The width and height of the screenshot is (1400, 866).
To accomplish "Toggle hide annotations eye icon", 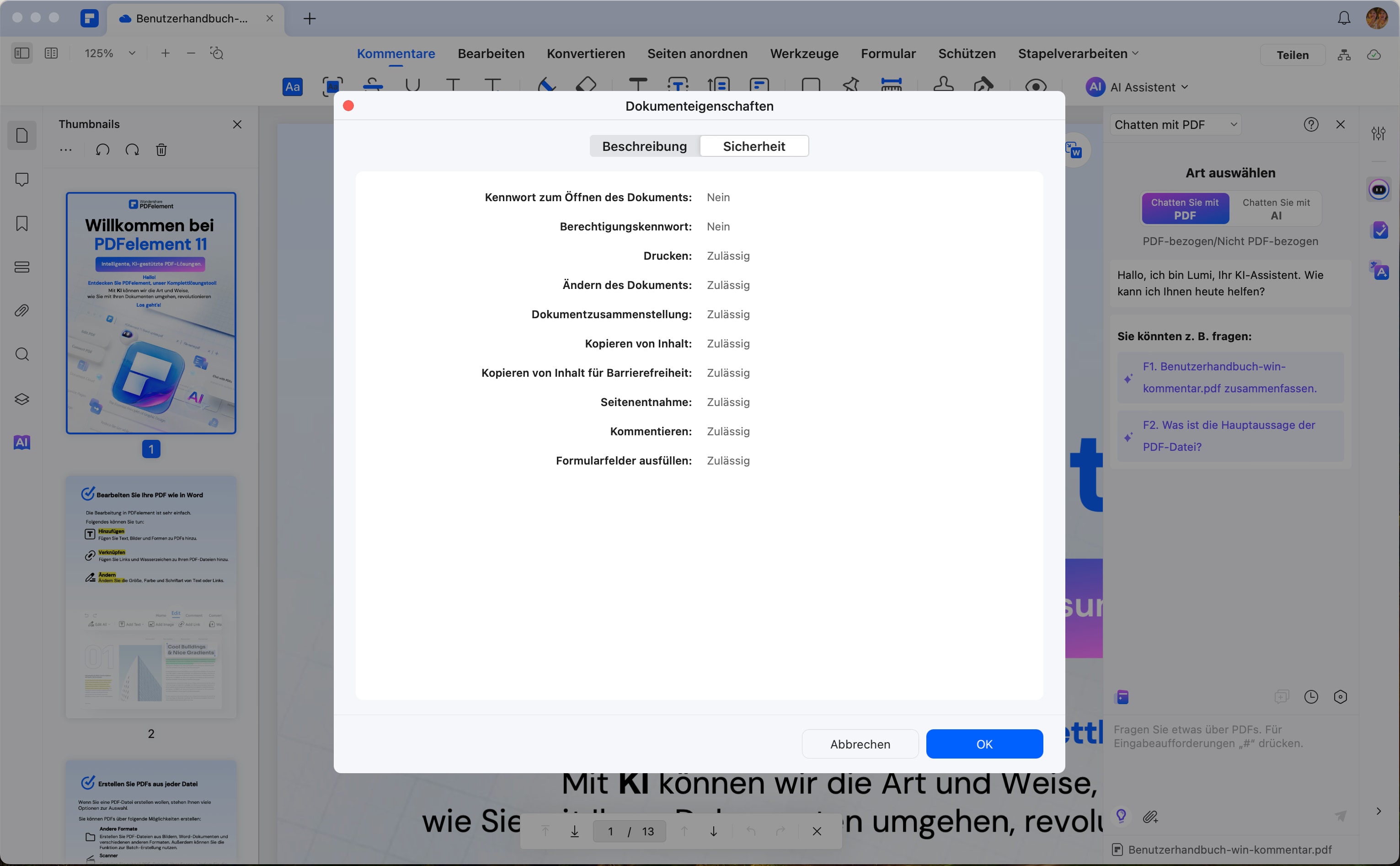I will (x=1035, y=86).
